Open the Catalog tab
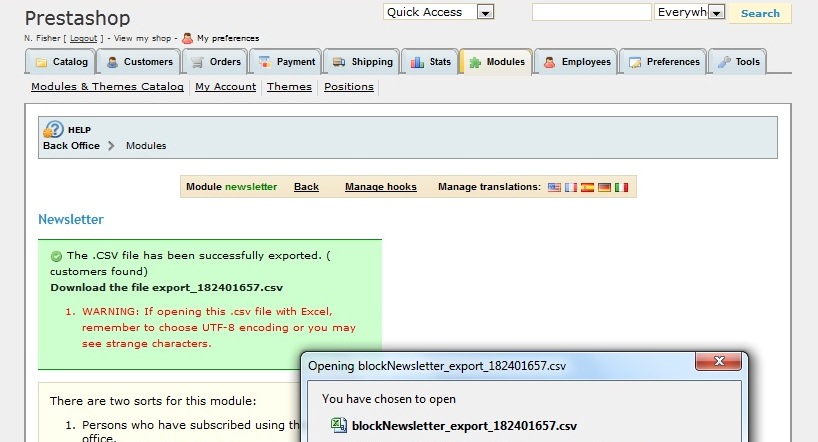This screenshot has width=818, height=442. click(x=61, y=62)
